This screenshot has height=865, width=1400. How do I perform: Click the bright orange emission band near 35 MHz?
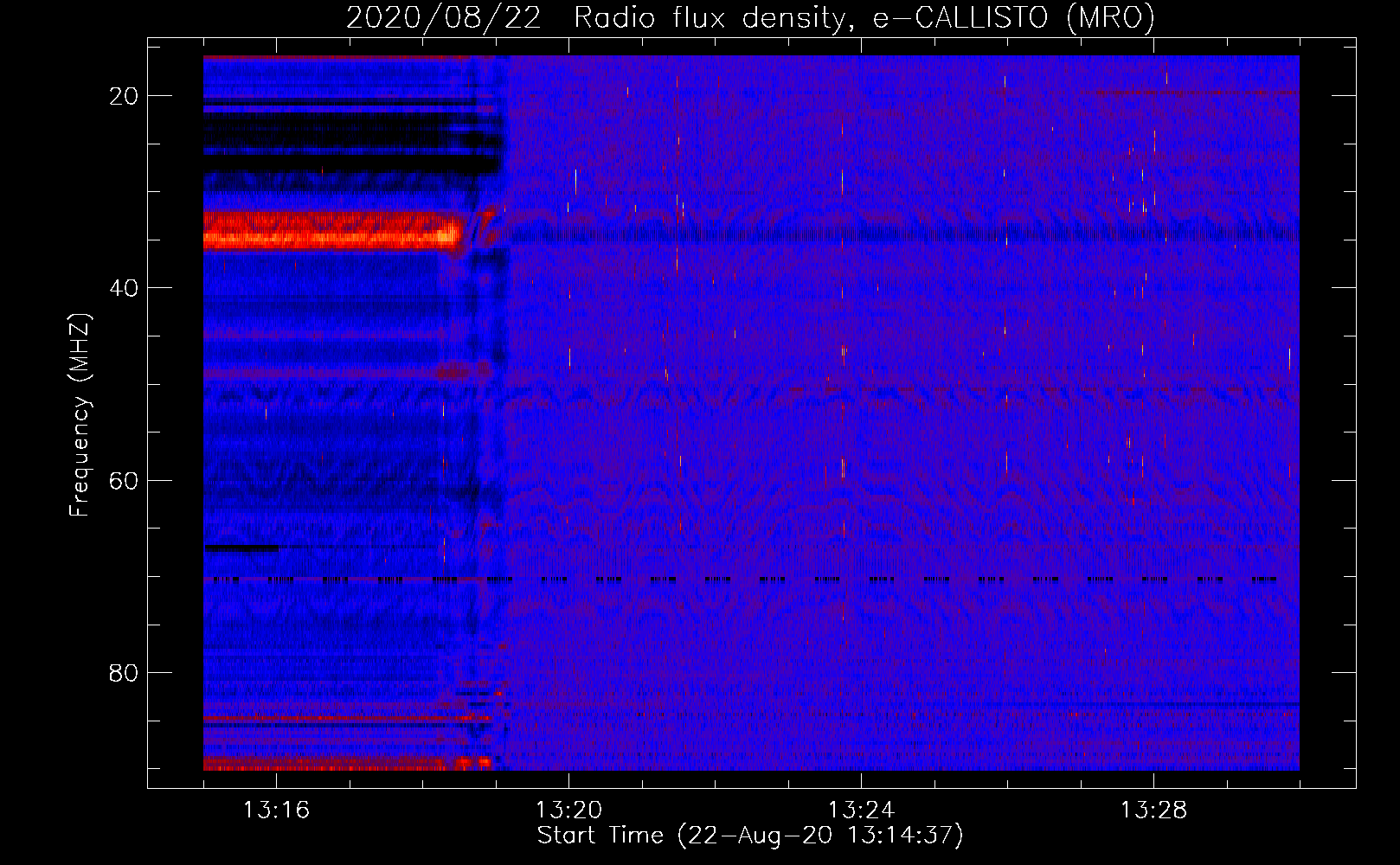[x=333, y=230]
